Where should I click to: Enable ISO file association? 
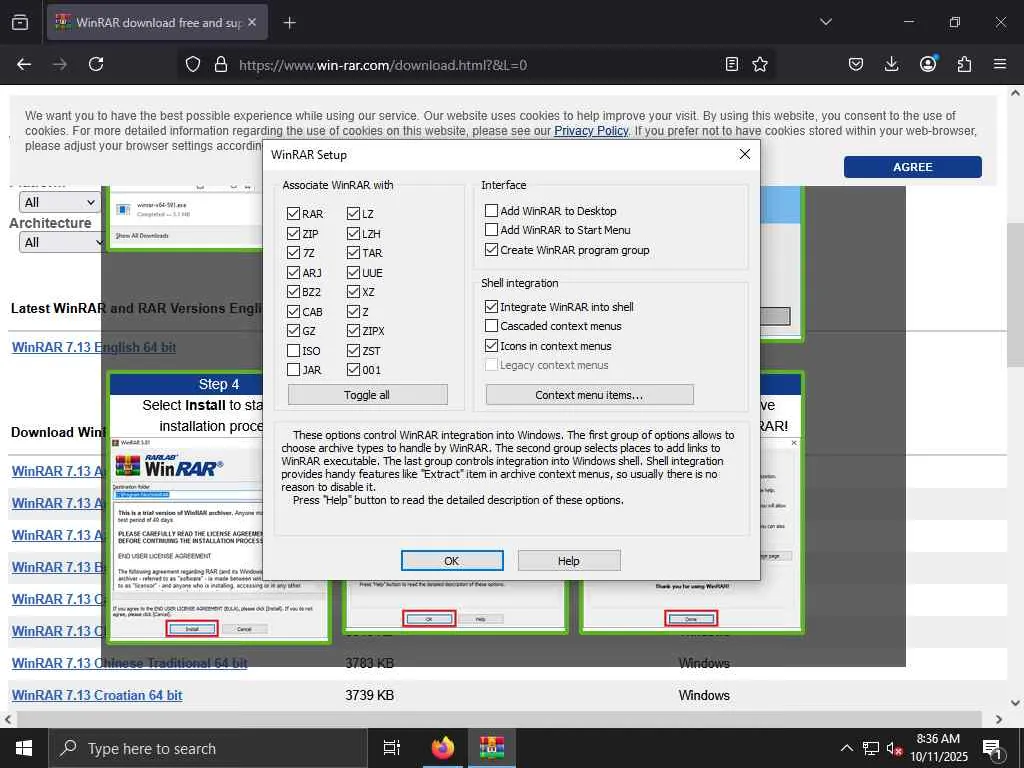point(293,351)
